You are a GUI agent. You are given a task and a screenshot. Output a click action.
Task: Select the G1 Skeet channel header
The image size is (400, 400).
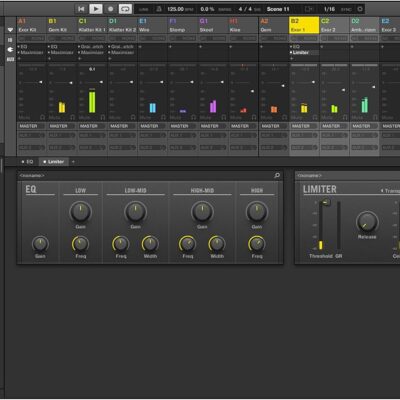tap(213, 25)
